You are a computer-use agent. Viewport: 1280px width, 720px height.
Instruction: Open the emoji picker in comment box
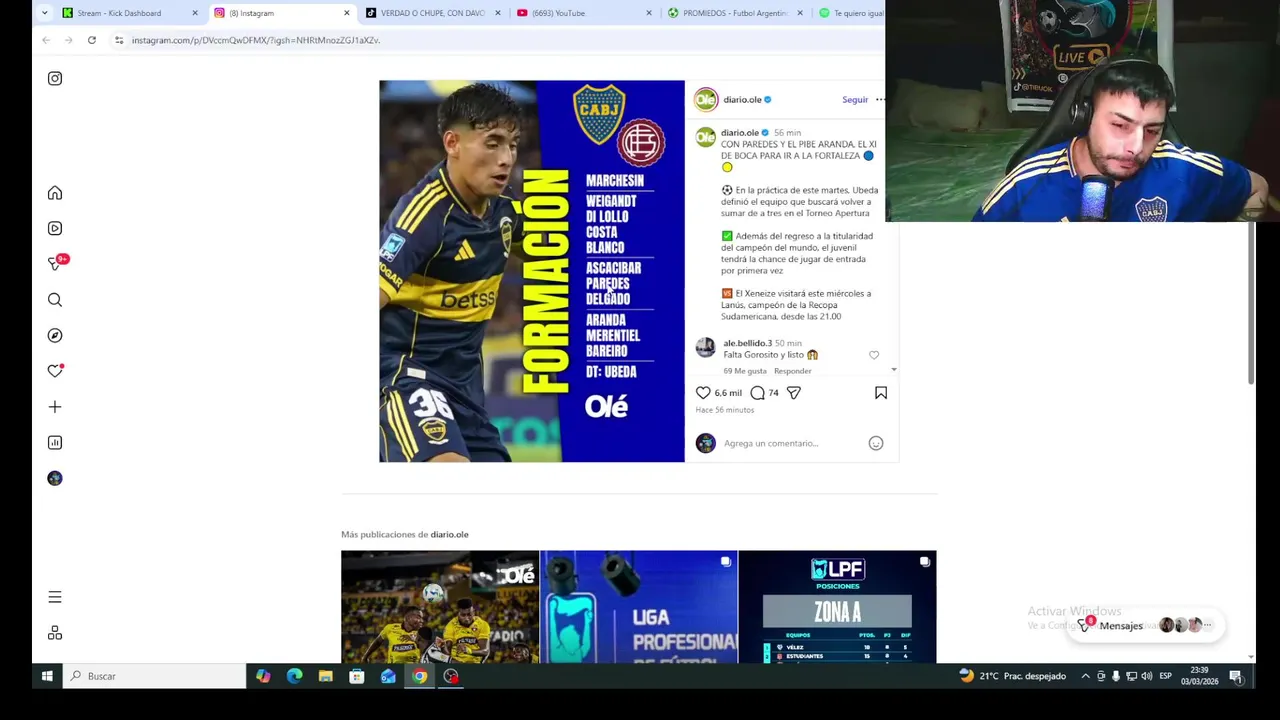(x=876, y=443)
